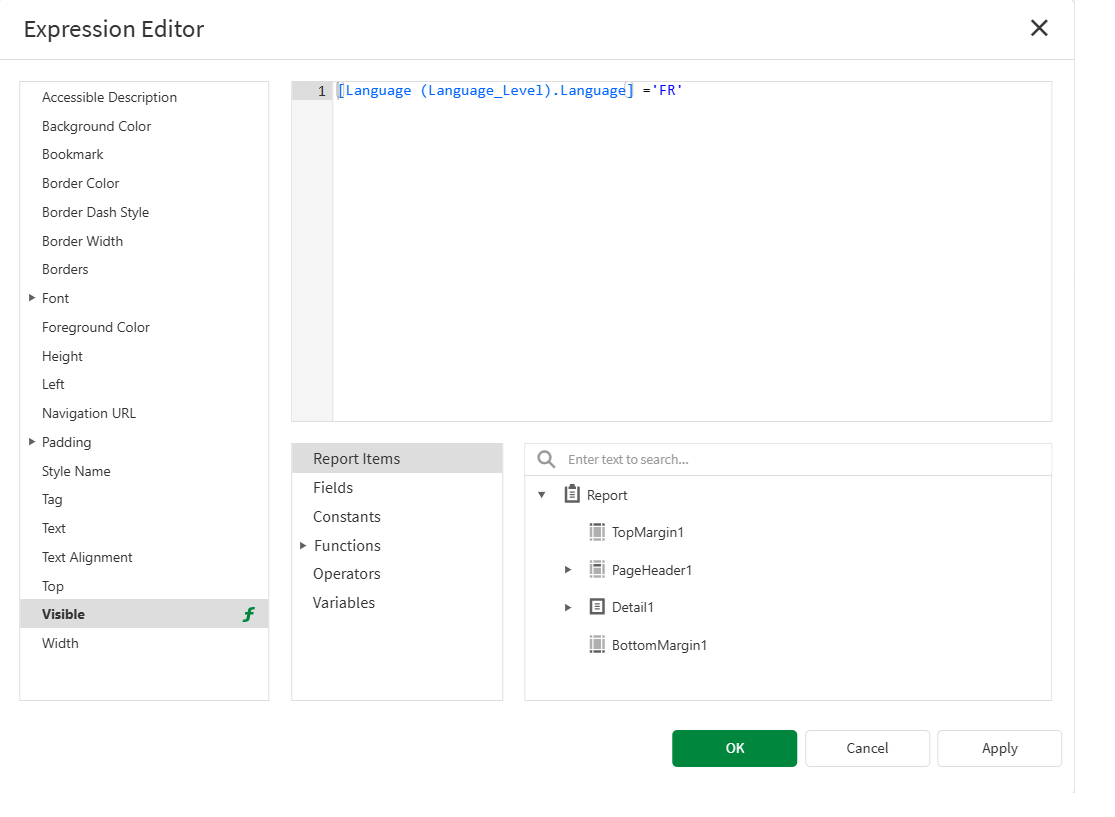Screen dimensions: 1115x817
Task: Close the Expression Editor dialog
Action: (1039, 28)
